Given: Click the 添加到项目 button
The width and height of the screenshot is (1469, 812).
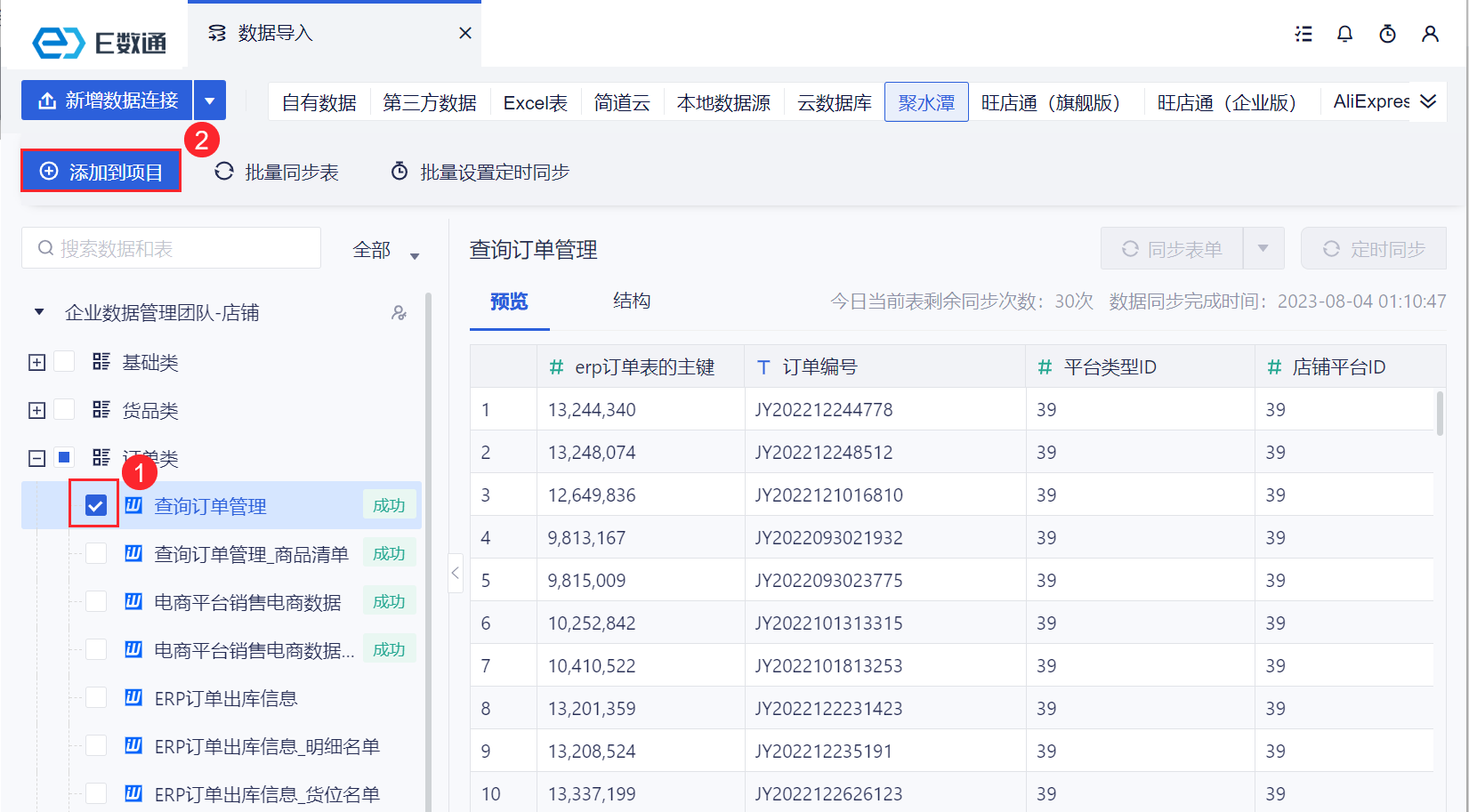Looking at the screenshot, I should coord(101,172).
